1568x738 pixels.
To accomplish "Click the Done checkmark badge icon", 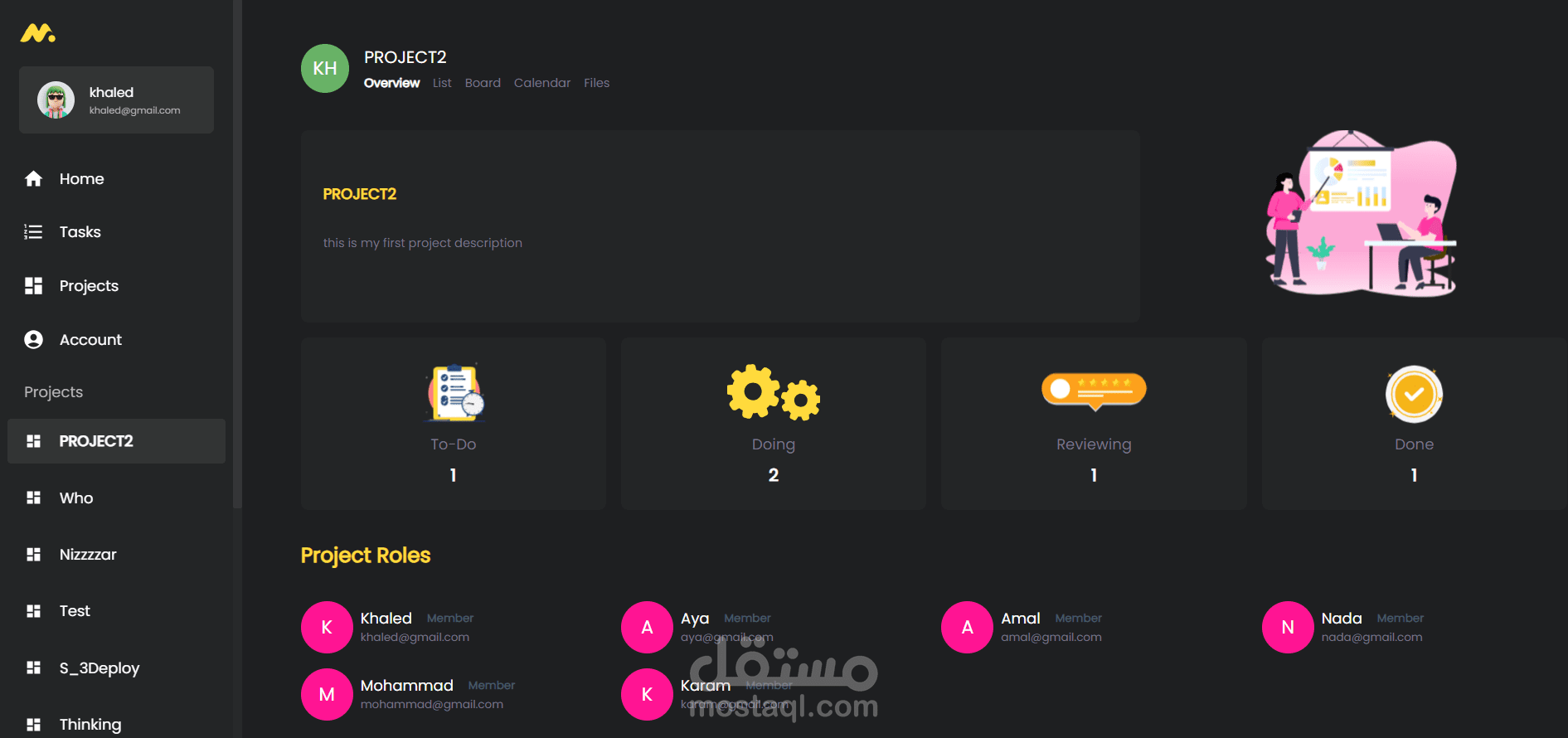I will coord(1414,394).
